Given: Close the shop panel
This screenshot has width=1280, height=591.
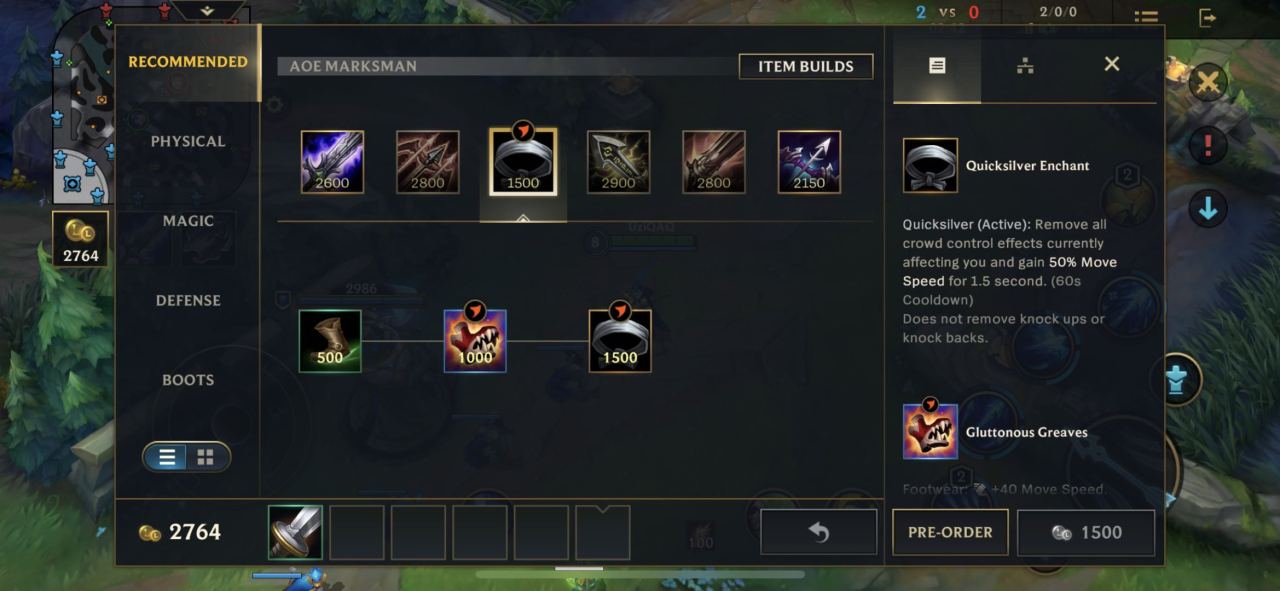Looking at the screenshot, I should click(x=1111, y=64).
